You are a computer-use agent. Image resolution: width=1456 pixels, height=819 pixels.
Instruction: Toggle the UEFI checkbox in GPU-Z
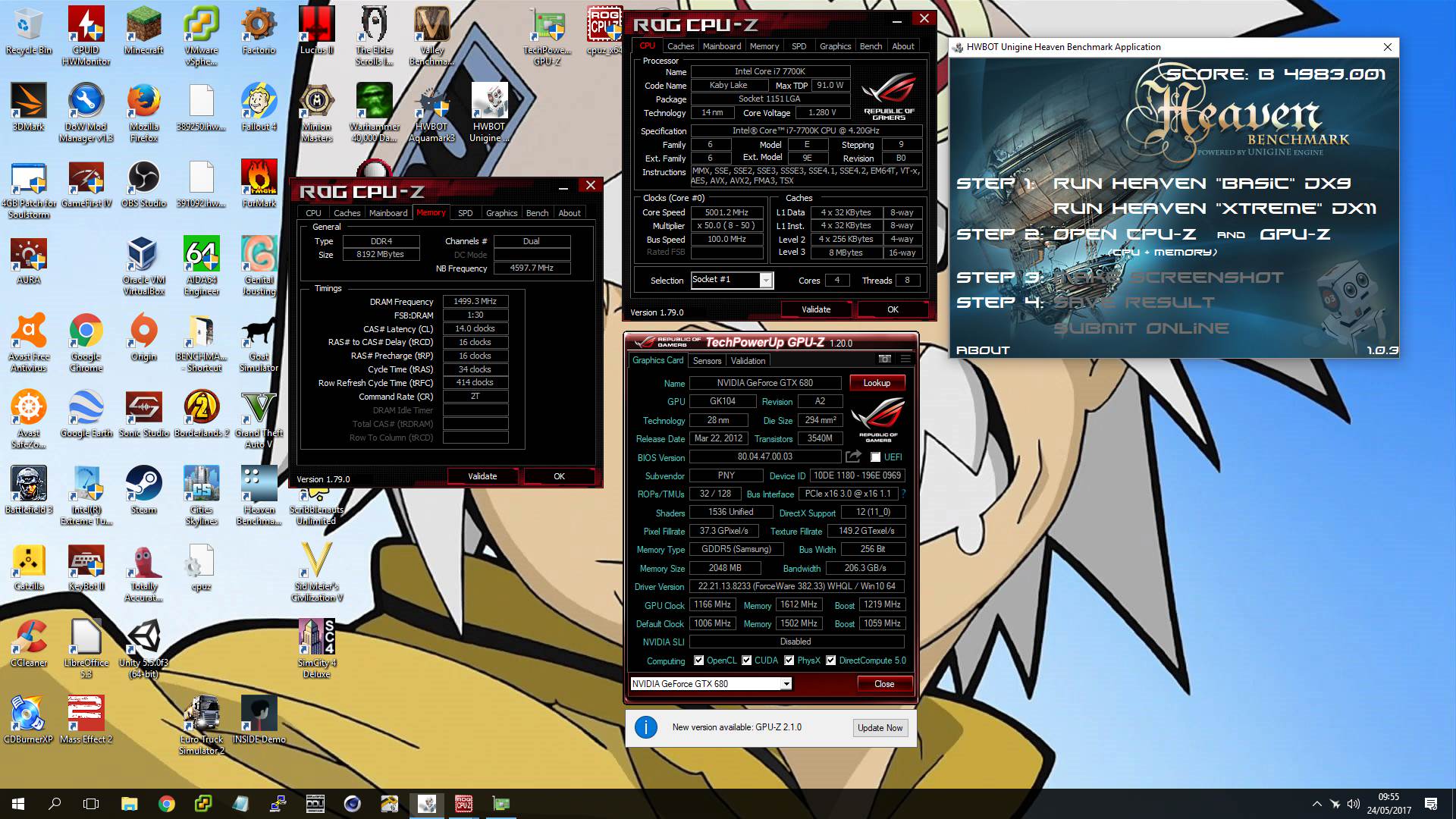click(875, 457)
